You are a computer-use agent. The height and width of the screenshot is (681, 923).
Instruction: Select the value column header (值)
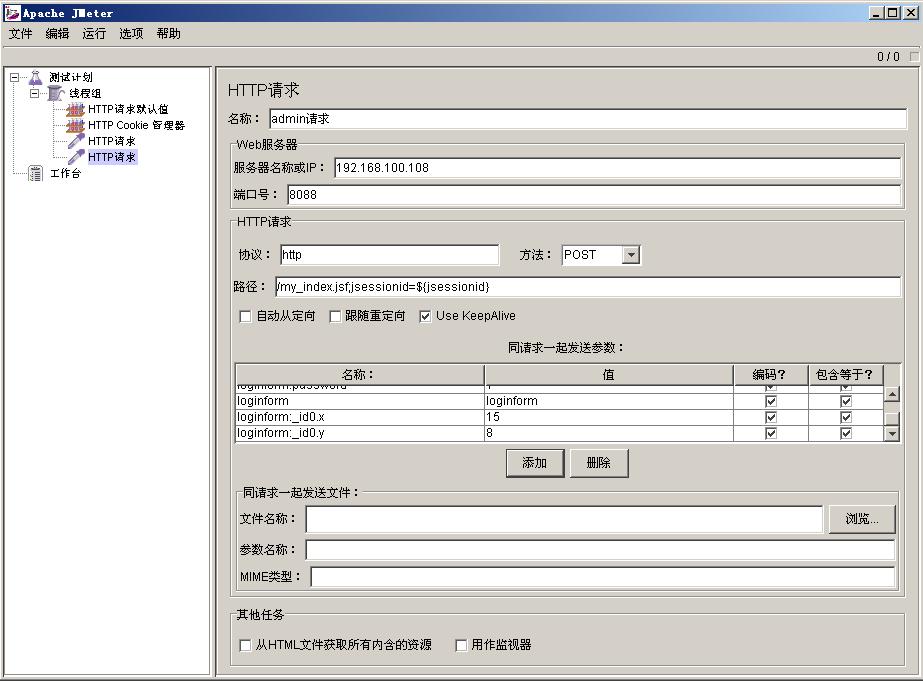(609, 375)
